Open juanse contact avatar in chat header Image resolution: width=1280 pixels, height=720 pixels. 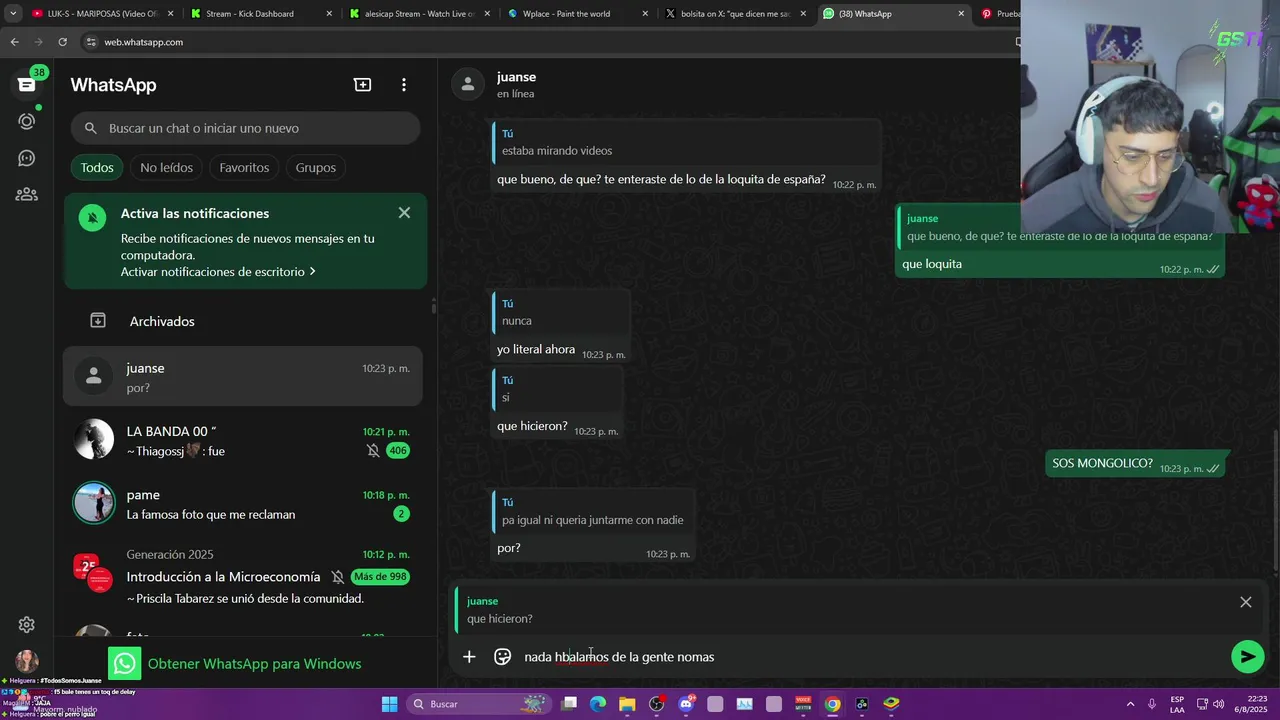(x=468, y=84)
